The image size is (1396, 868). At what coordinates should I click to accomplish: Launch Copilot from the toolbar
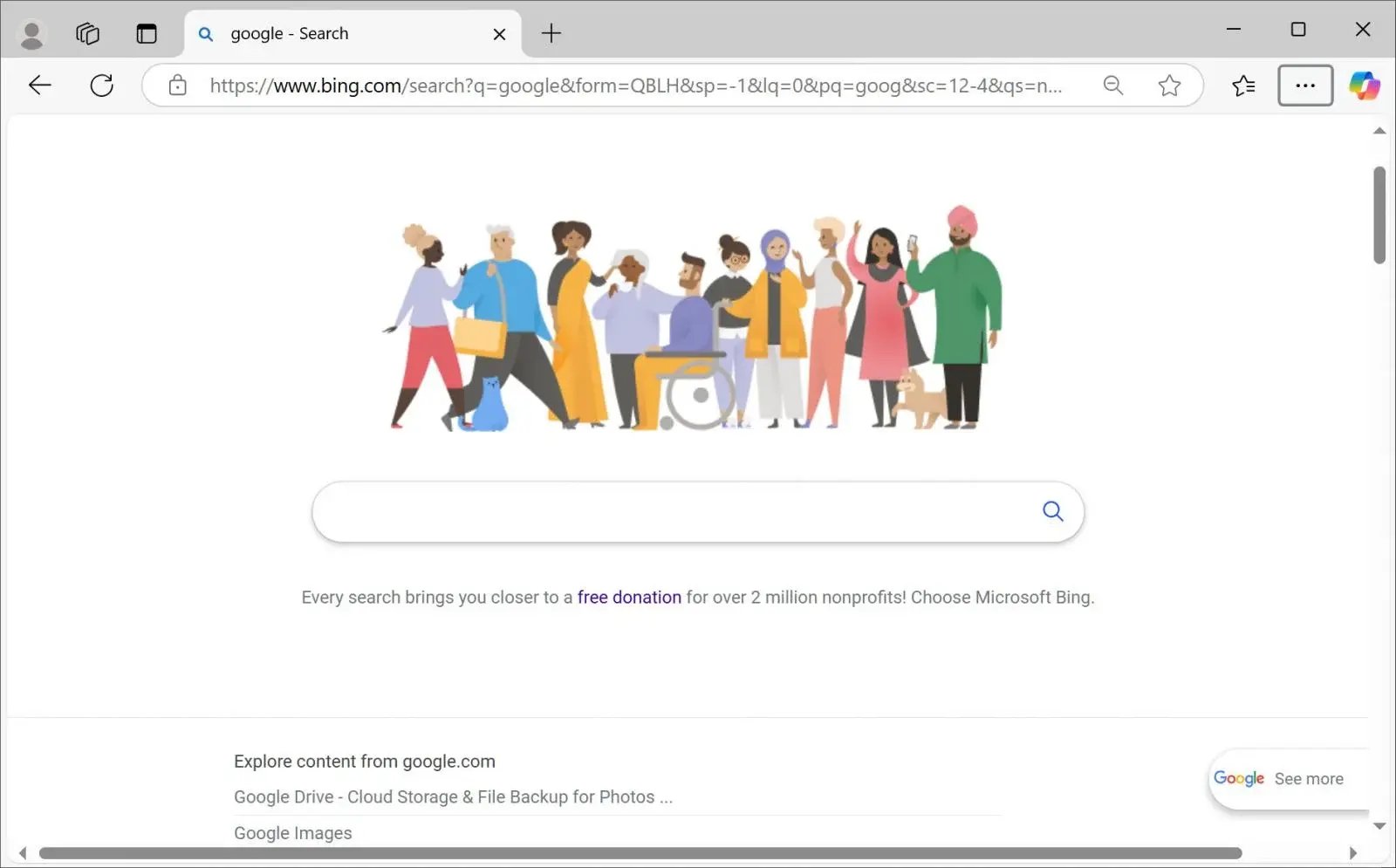pos(1364,85)
